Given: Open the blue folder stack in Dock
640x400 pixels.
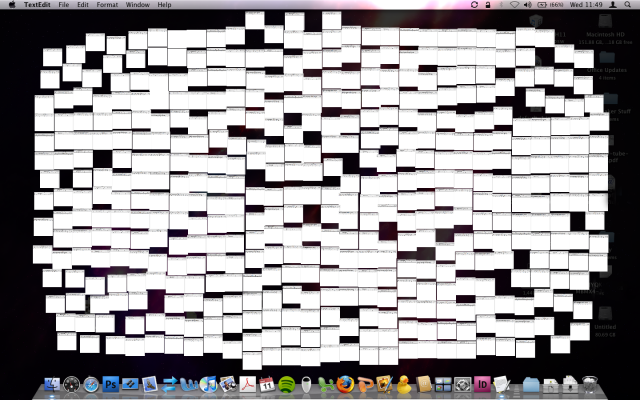Looking at the screenshot, I should 531,385.
